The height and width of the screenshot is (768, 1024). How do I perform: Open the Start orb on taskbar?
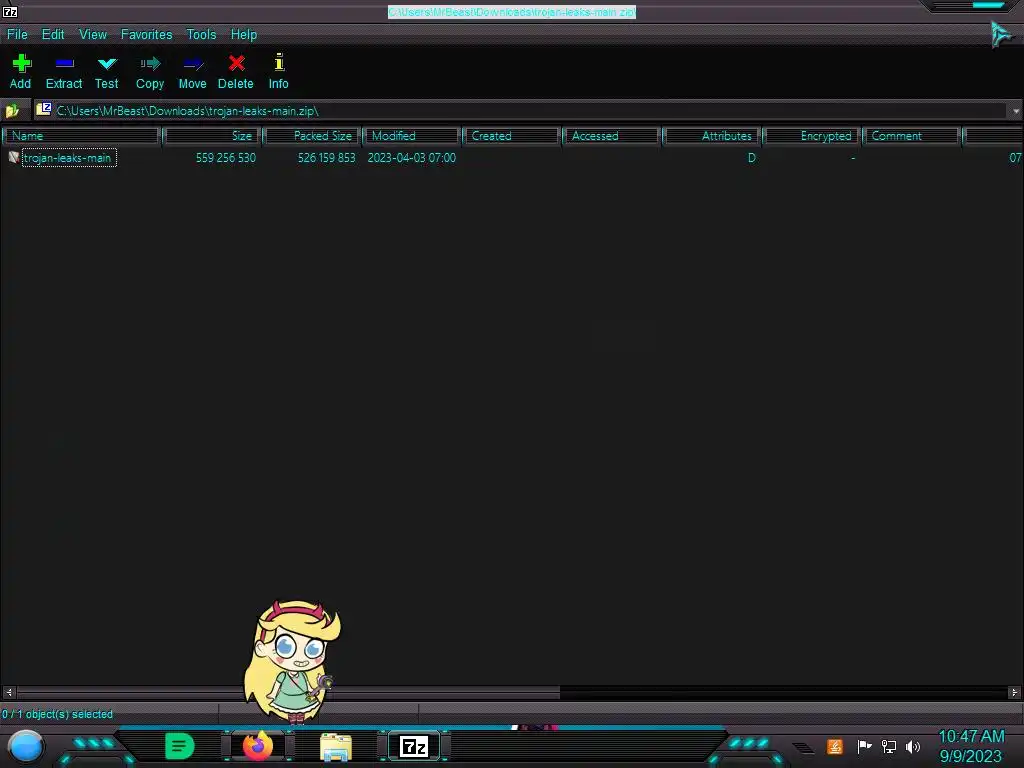pyautogui.click(x=26, y=746)
